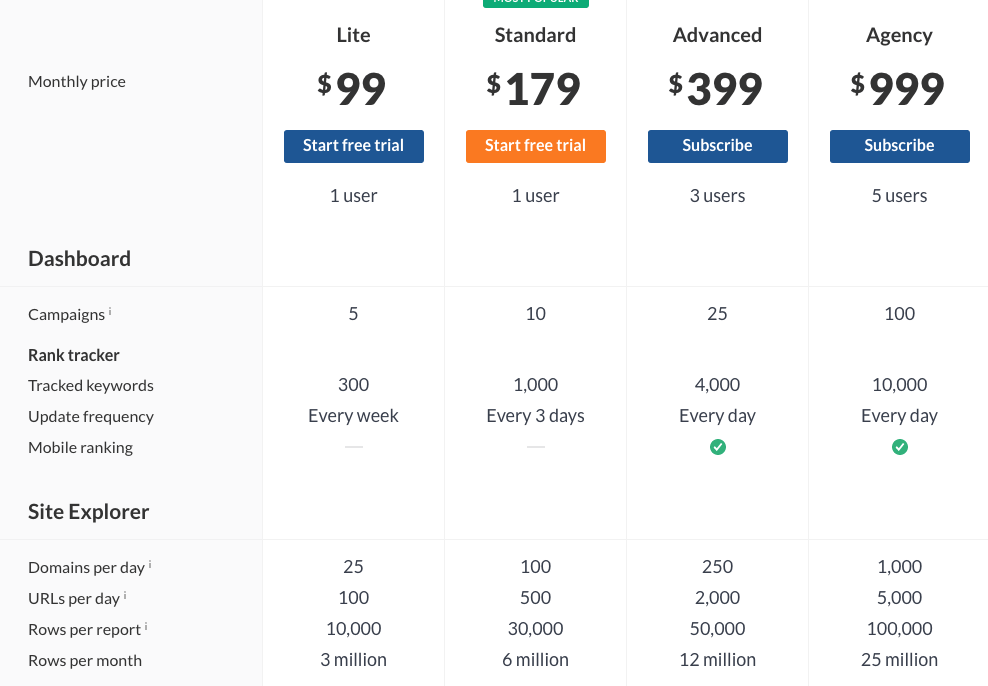The height and width of the screenshot is (686, 988).
Task: Click Standard plan Every 3 days value
Action: click(x=536, y=416)
